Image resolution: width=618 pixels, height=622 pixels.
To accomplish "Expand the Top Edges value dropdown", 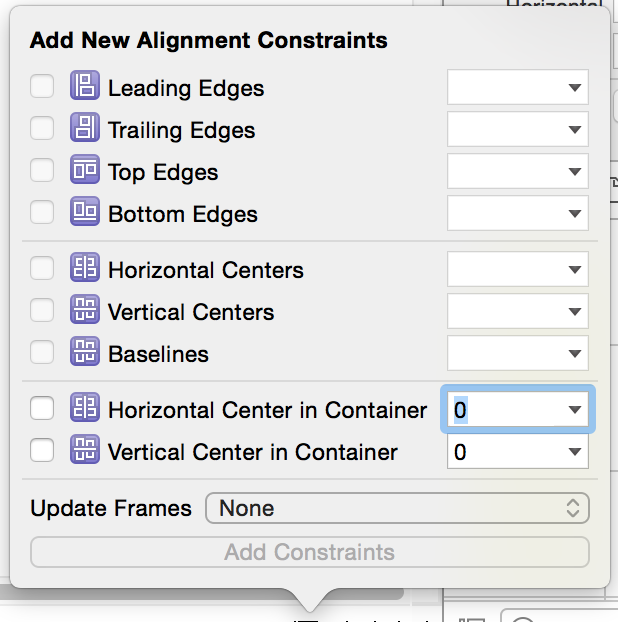I will point(574,172).
